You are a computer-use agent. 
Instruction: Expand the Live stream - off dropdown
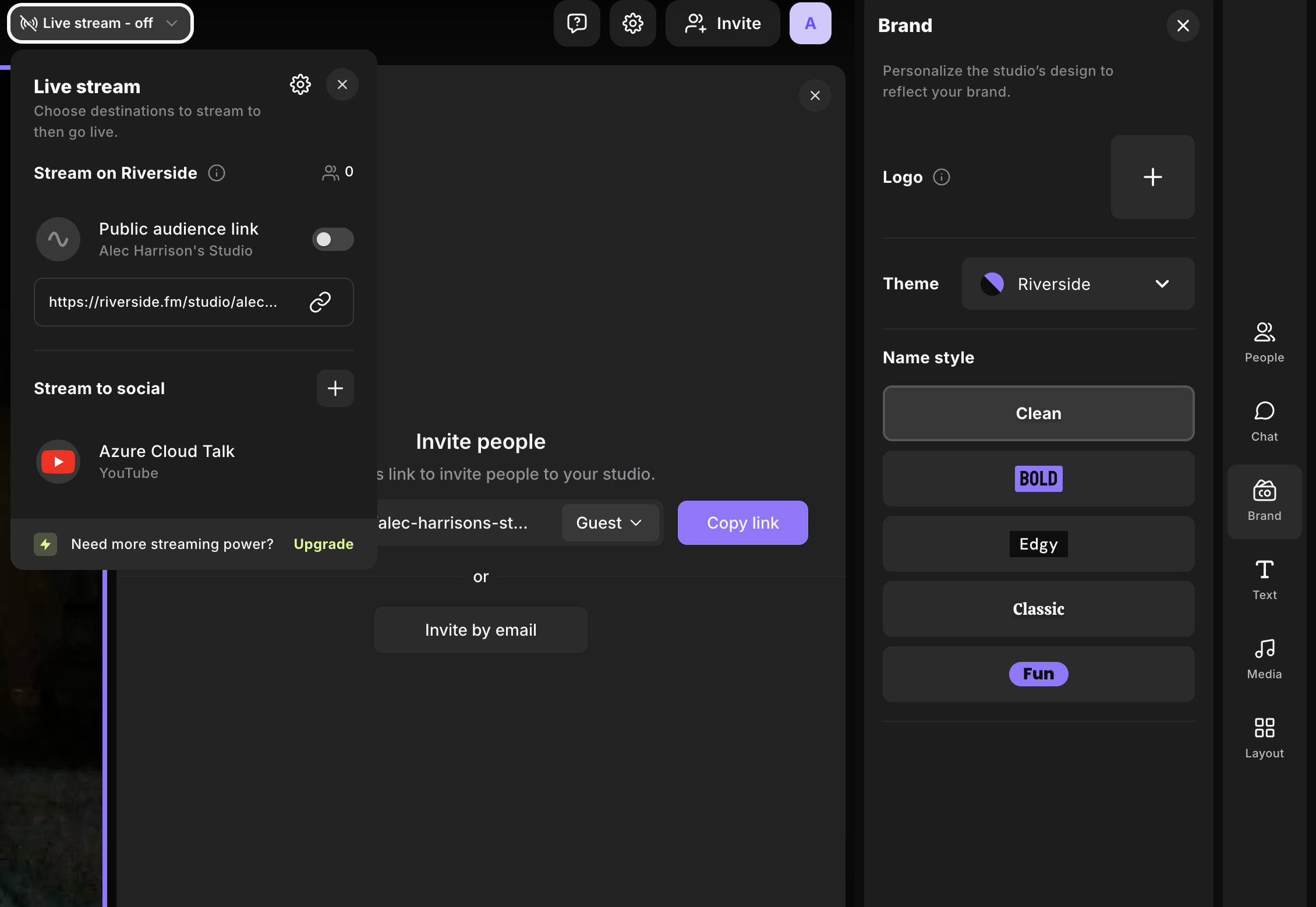(100, 23)
